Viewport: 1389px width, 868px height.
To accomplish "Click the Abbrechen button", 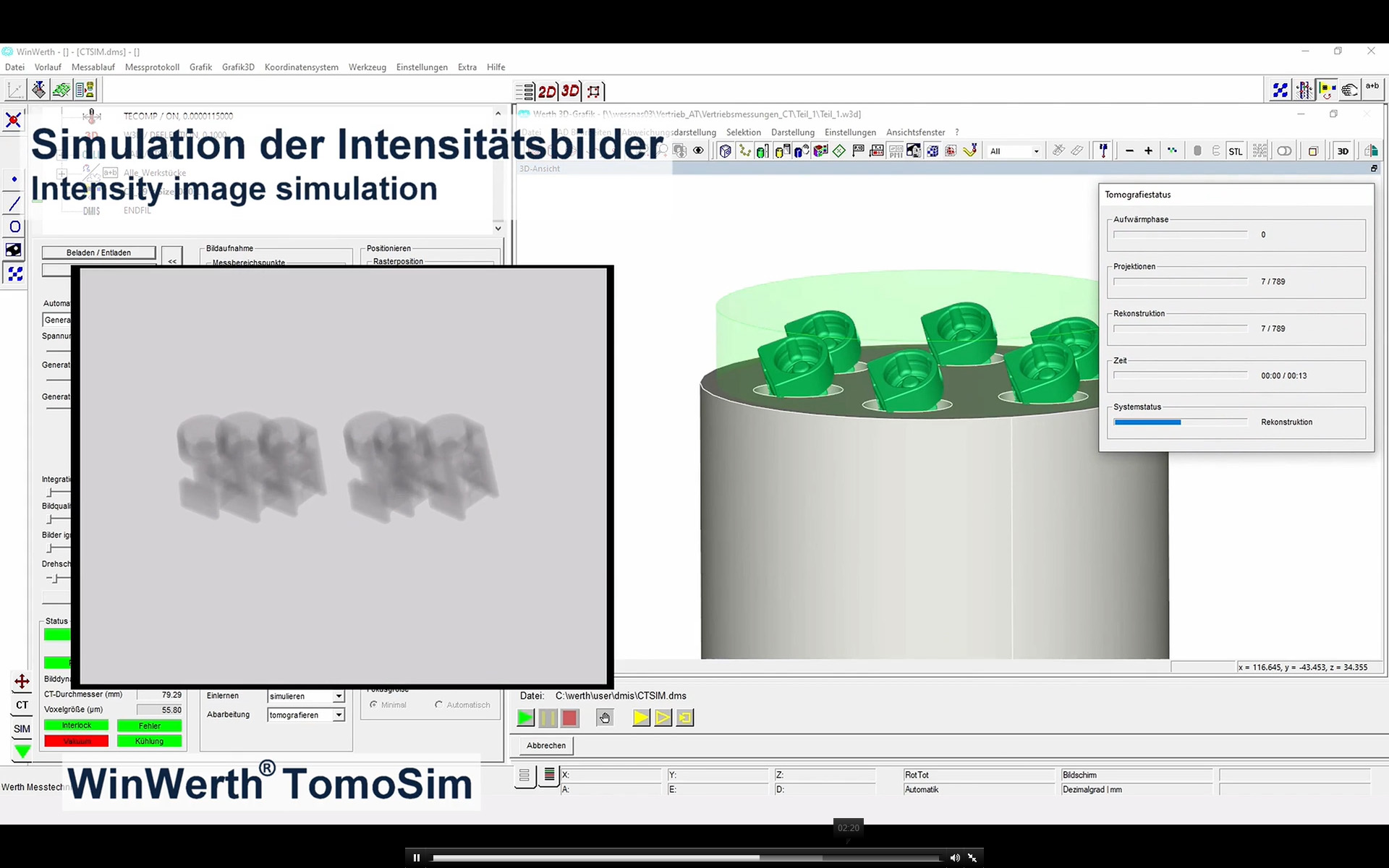I will coord(546,745).
